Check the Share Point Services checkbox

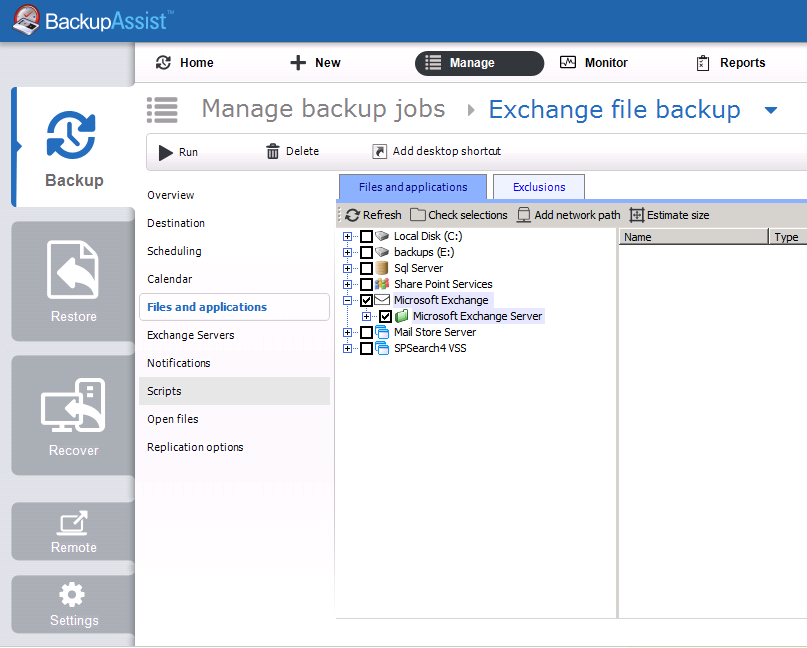point(366,284)
